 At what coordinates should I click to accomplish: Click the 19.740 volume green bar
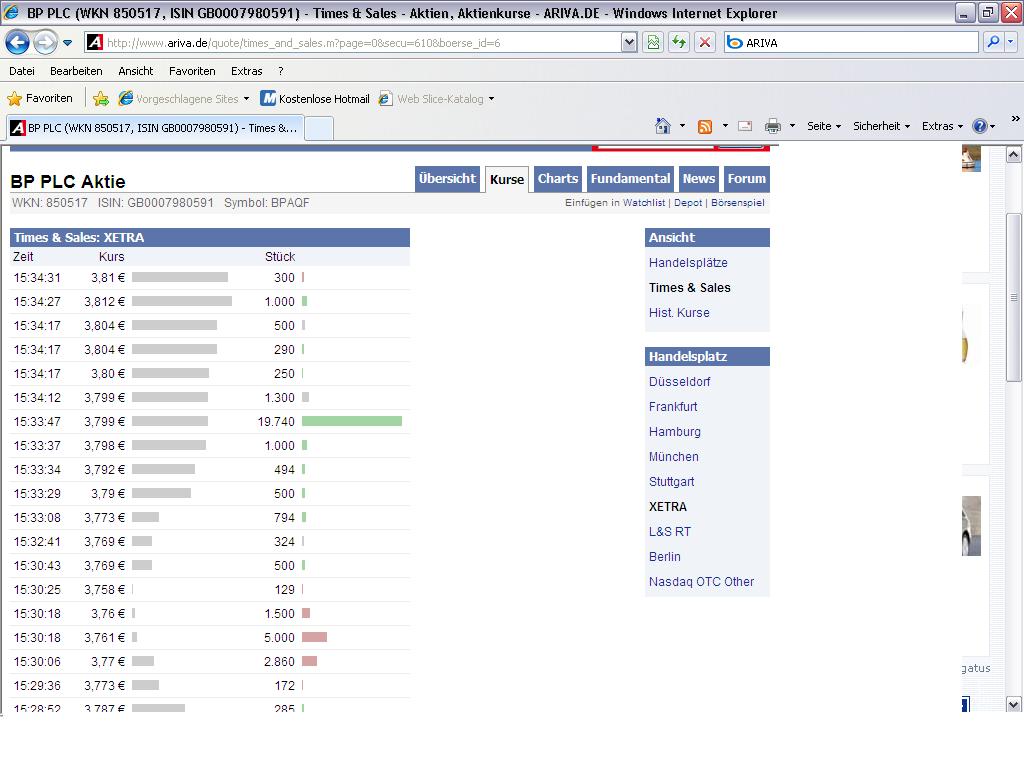352,421
